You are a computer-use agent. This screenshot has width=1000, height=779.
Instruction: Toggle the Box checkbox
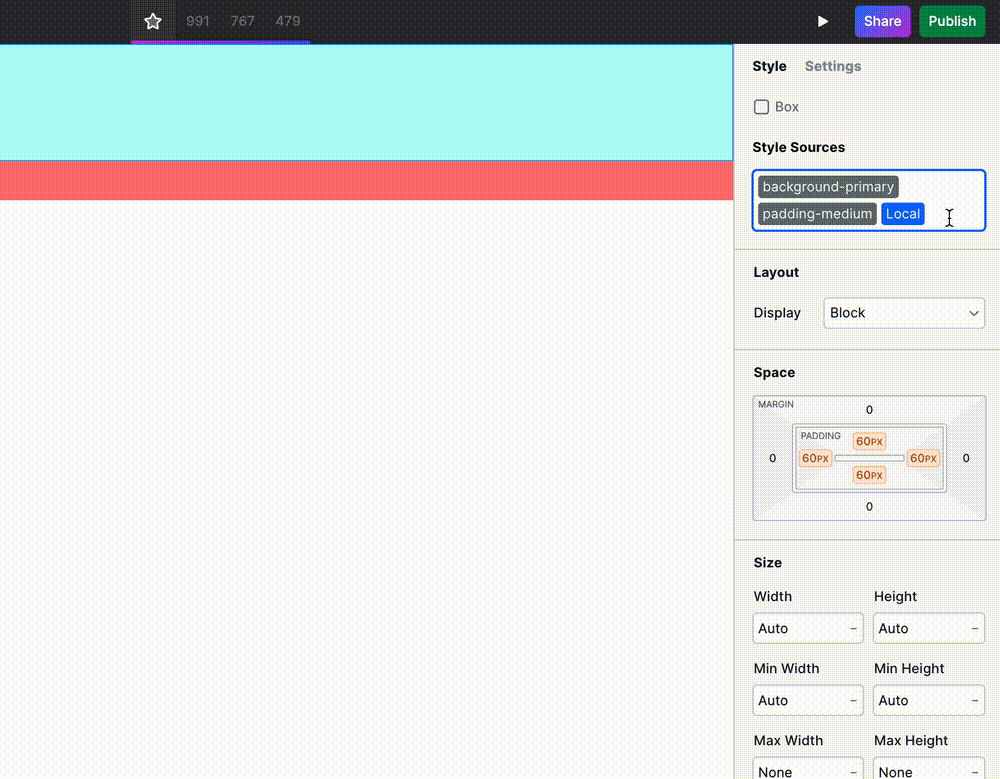click(761, 106)
